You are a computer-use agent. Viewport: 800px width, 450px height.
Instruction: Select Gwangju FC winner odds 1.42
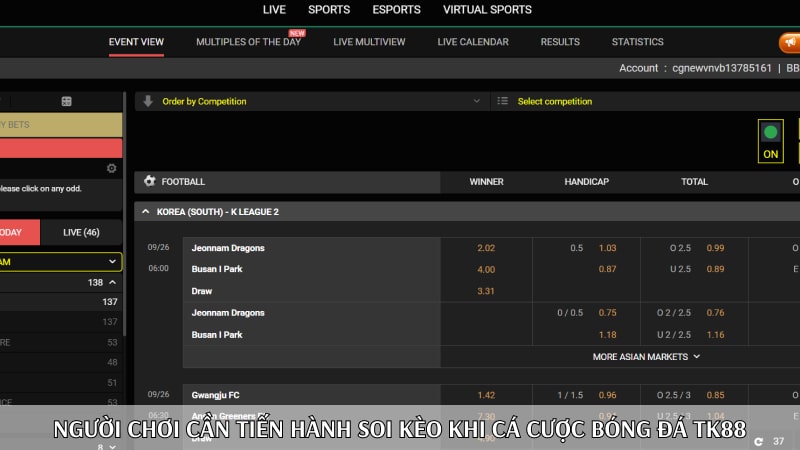pos(486,395)
